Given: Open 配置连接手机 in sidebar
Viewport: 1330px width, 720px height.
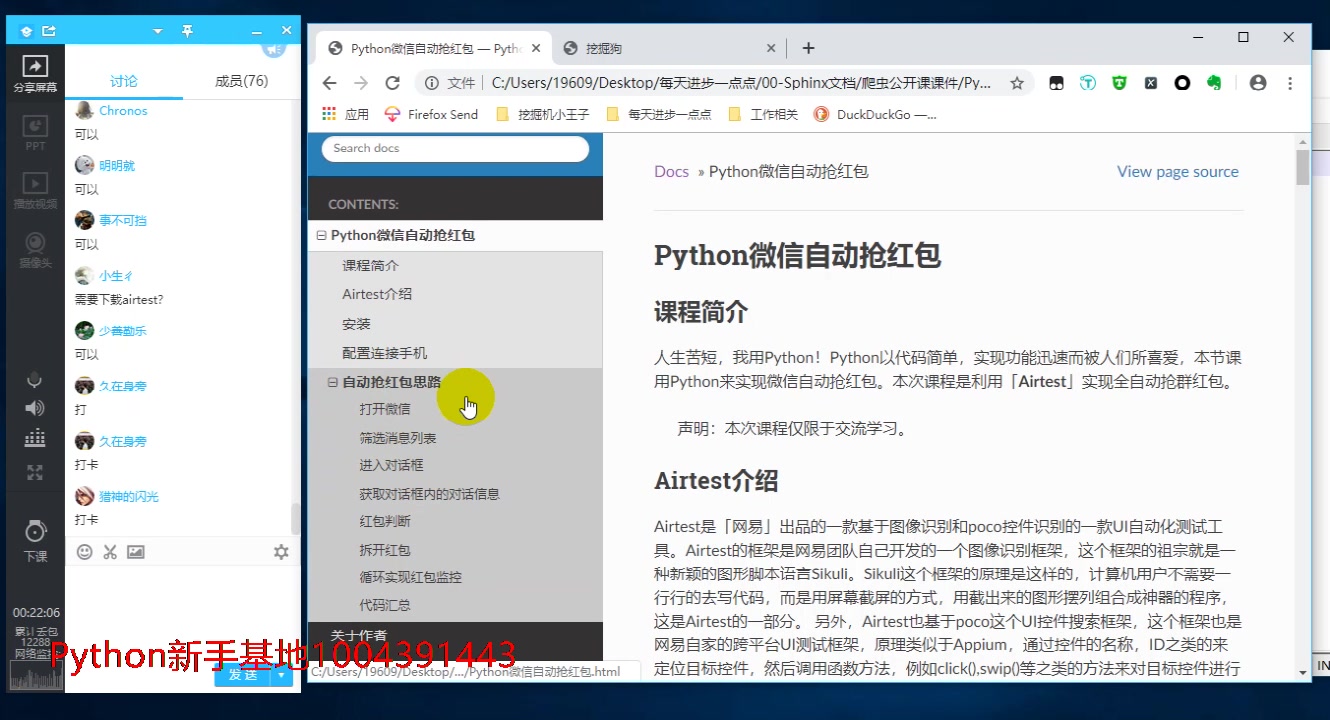Looking at the screenshot, I should pos(384,353).
